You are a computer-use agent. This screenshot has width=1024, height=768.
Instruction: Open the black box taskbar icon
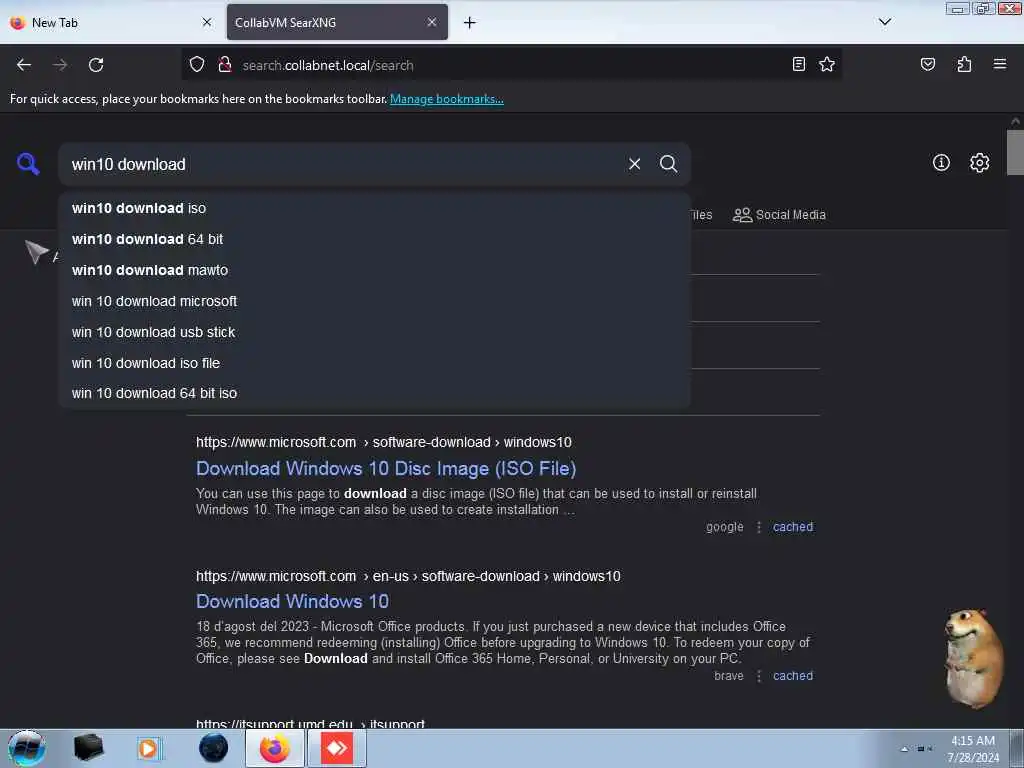pos(88,748)
